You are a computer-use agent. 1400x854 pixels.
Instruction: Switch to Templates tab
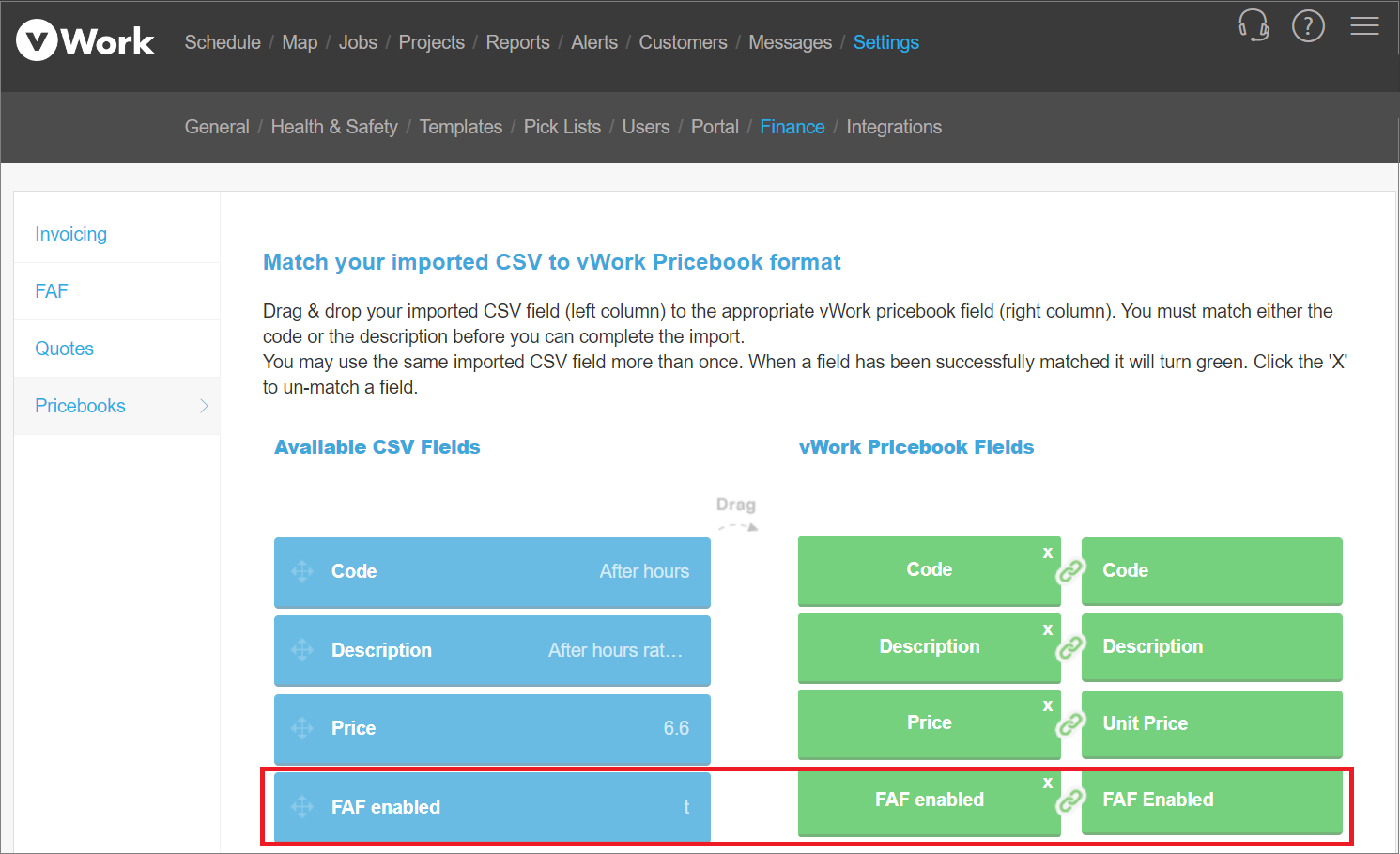click(x=460, y=127)
